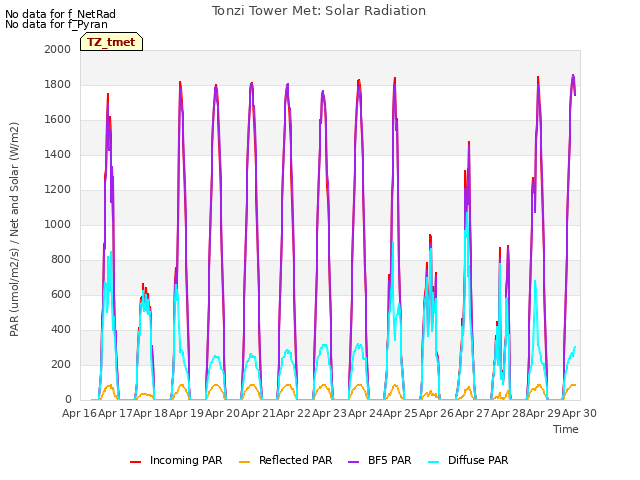Click the Apr 18 x-axis date label
Viewport: 640px width, 480px height.
[x=151, y=413]
